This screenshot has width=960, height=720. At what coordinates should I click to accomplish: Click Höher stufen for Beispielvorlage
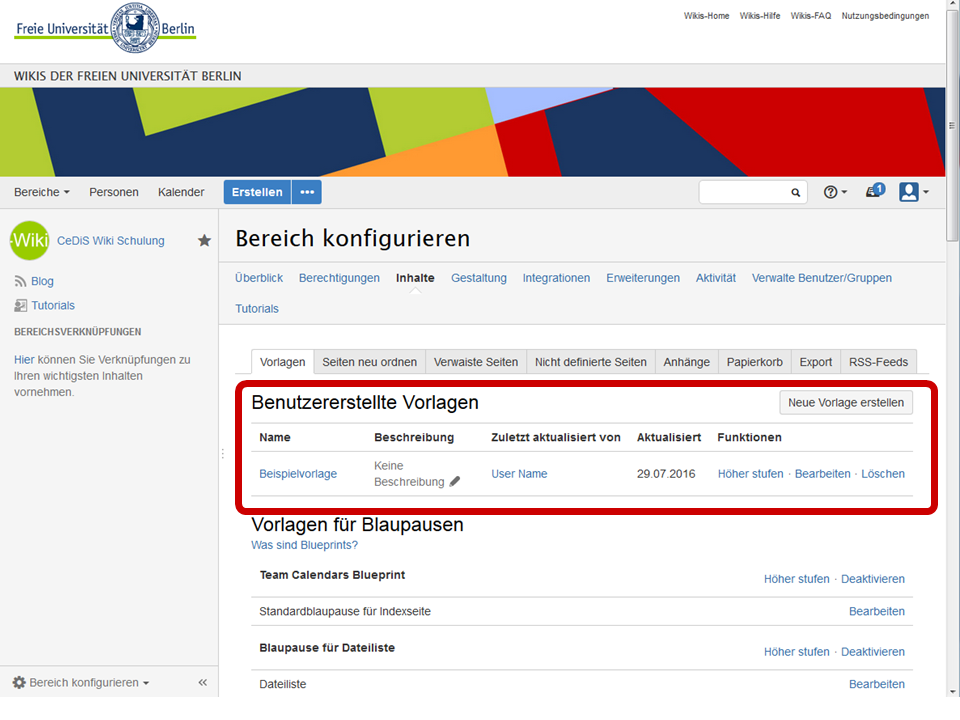click(x=751, y=474)
